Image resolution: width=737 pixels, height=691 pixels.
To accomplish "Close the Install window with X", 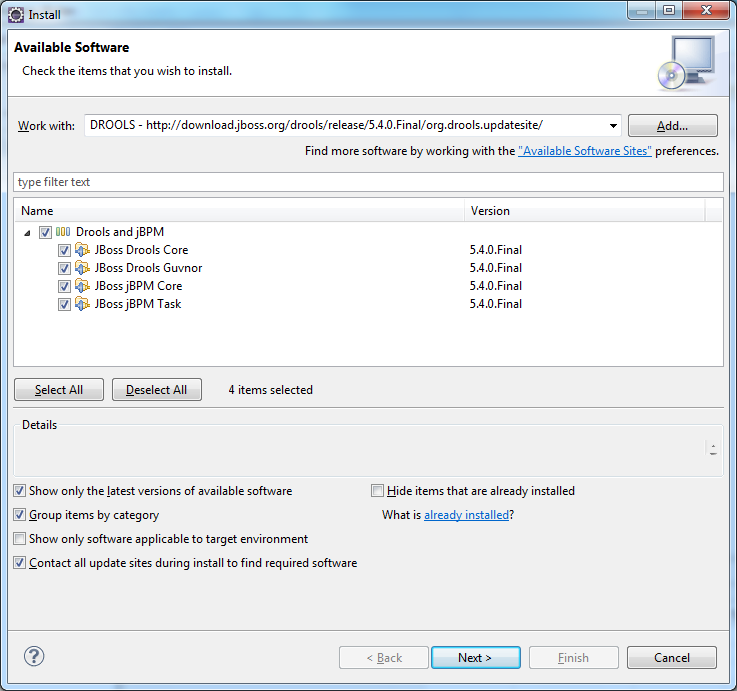I will point(706,10).
